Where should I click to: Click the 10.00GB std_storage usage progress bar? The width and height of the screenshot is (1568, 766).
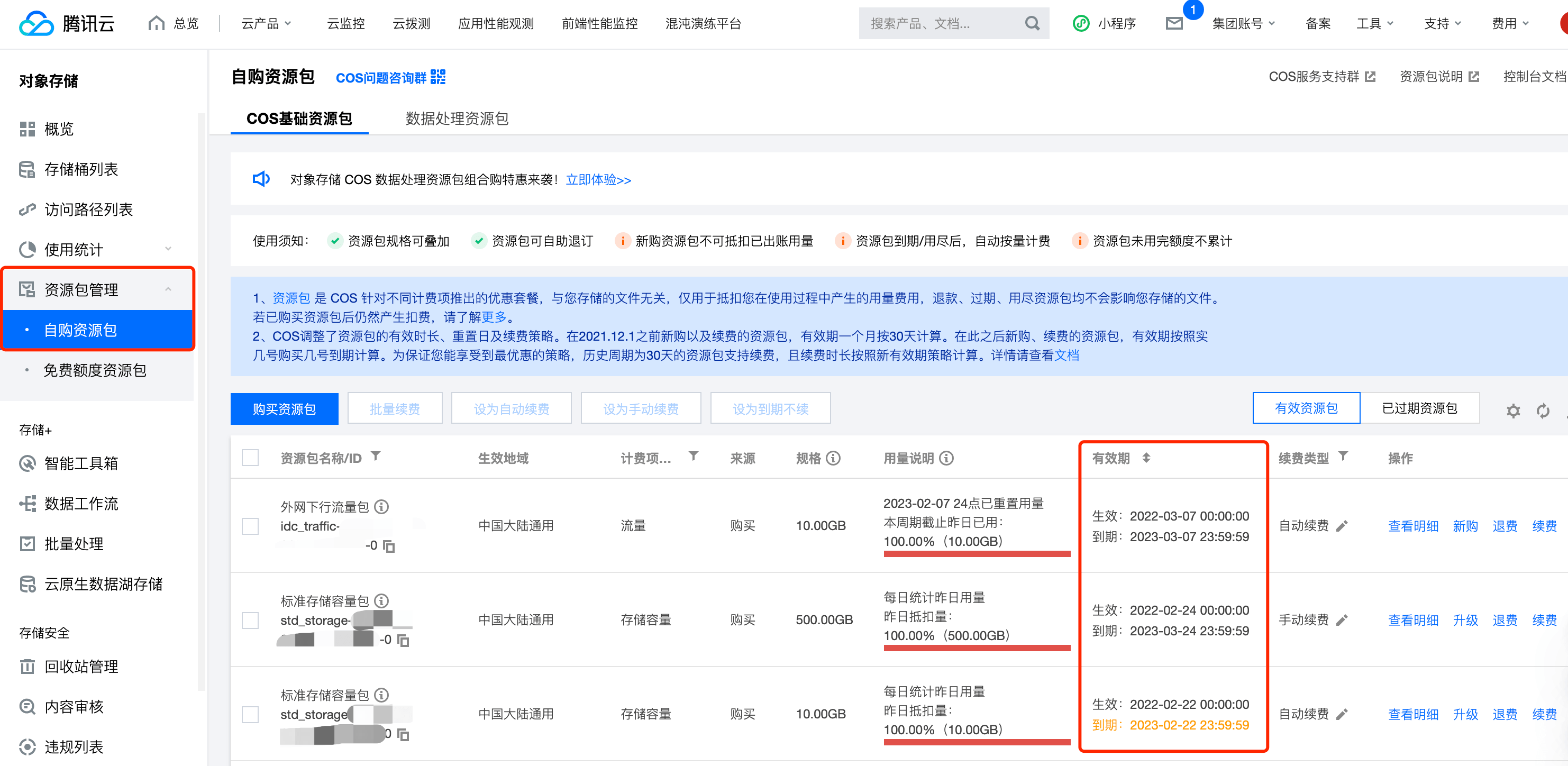(977, 742)
